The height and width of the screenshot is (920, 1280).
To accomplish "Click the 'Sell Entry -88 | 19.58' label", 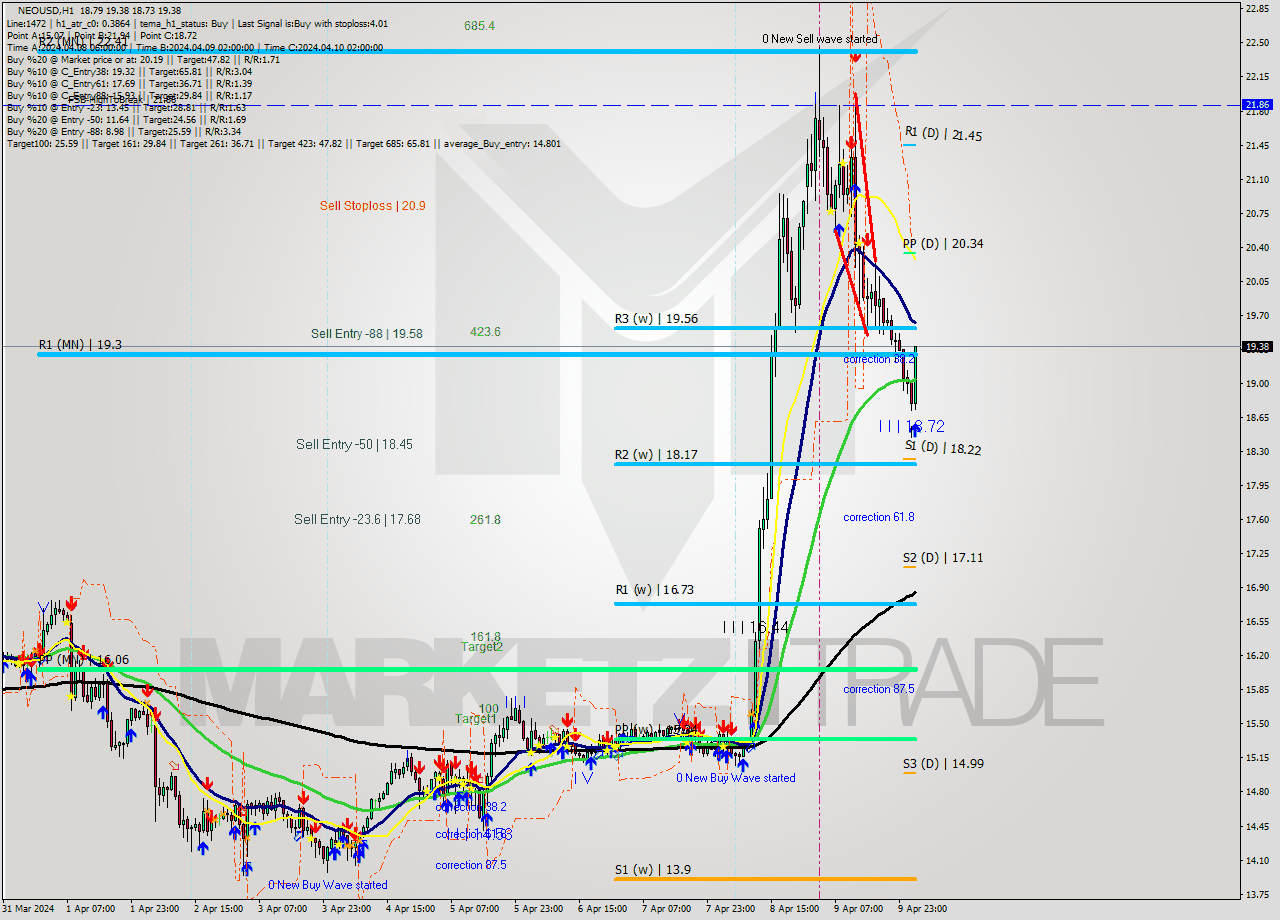I will [366, 333].
